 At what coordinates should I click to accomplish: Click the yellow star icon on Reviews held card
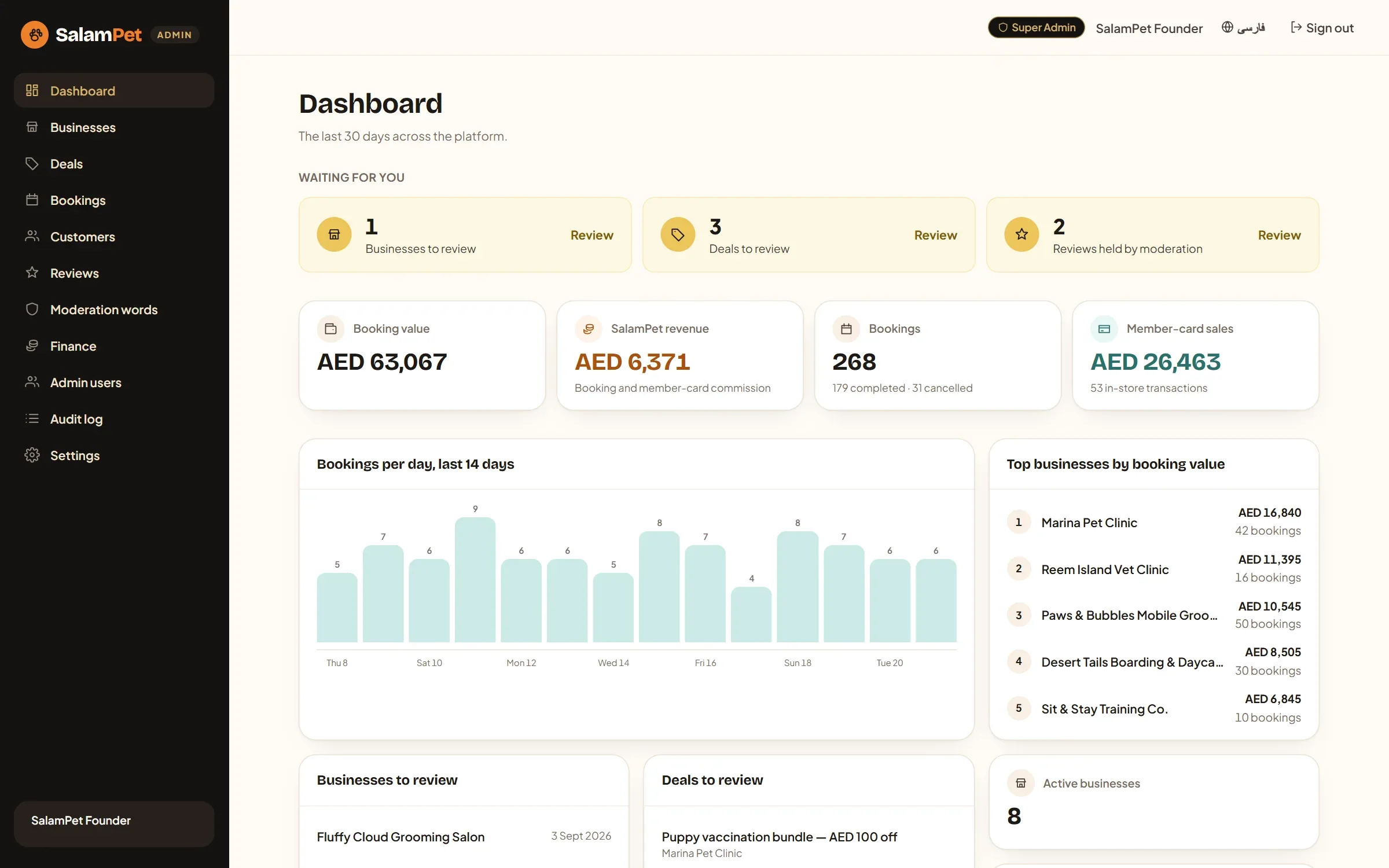point(1021,234)
